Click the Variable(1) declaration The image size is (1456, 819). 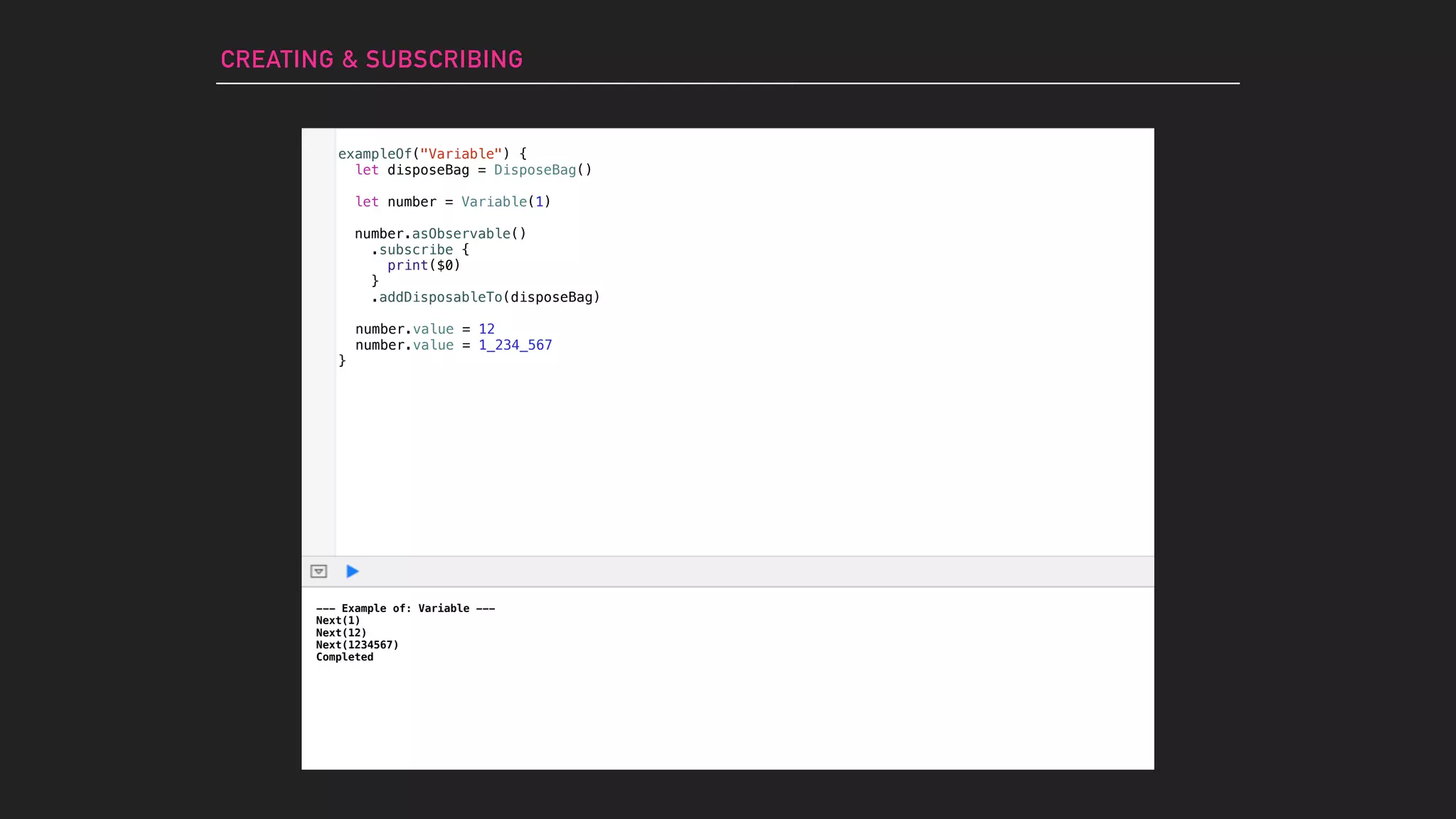505,202
